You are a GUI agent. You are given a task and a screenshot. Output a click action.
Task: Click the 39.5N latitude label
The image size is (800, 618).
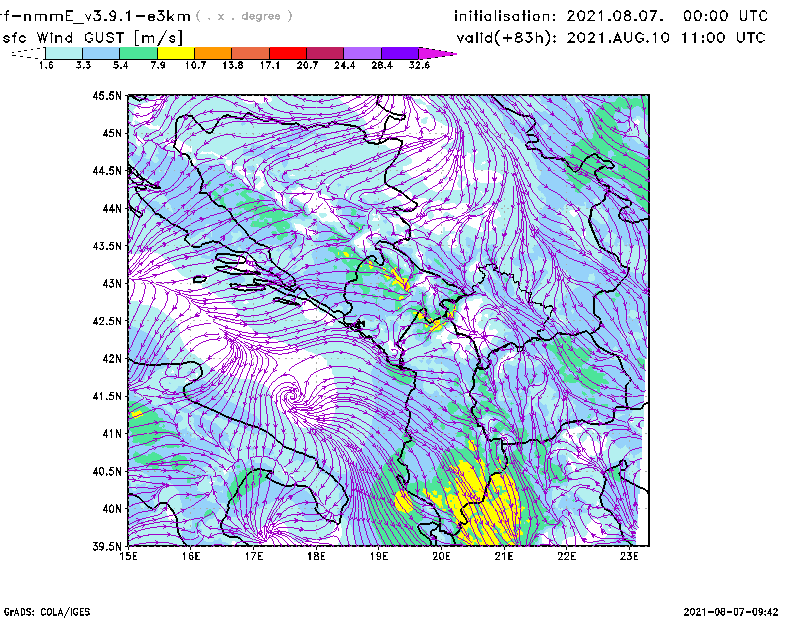108,547
